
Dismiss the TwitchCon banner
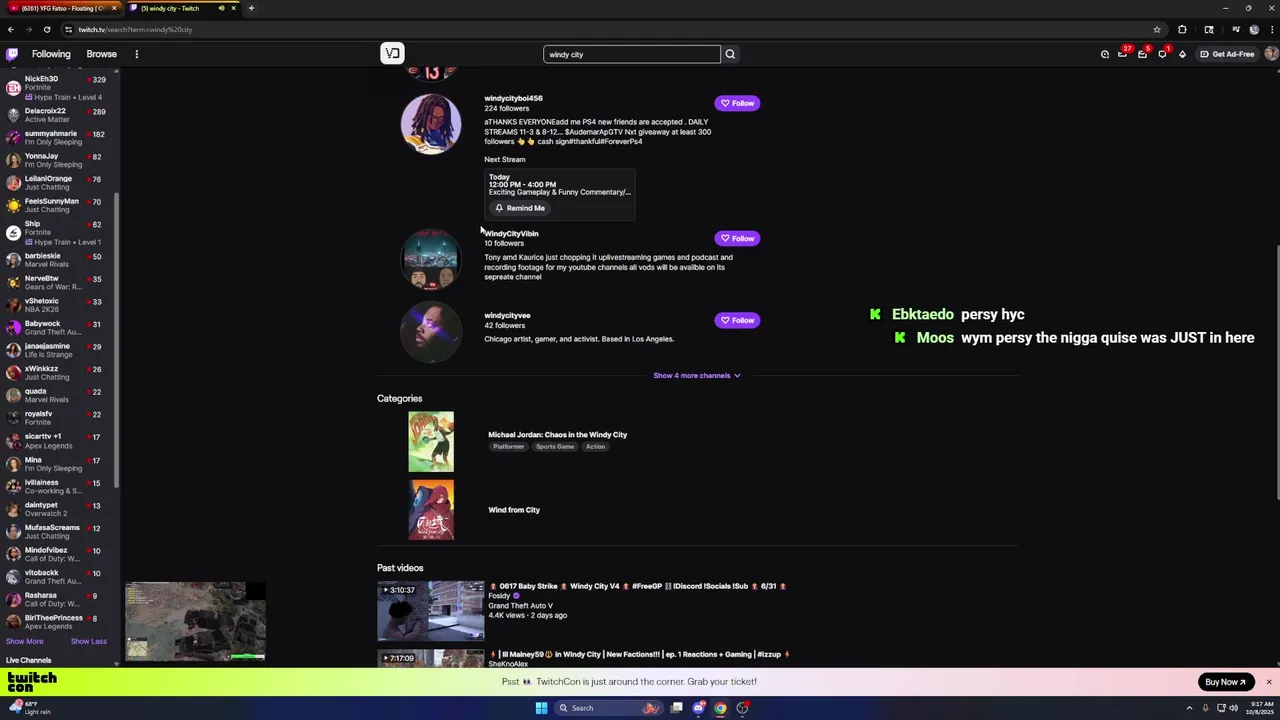point(1269,682)
